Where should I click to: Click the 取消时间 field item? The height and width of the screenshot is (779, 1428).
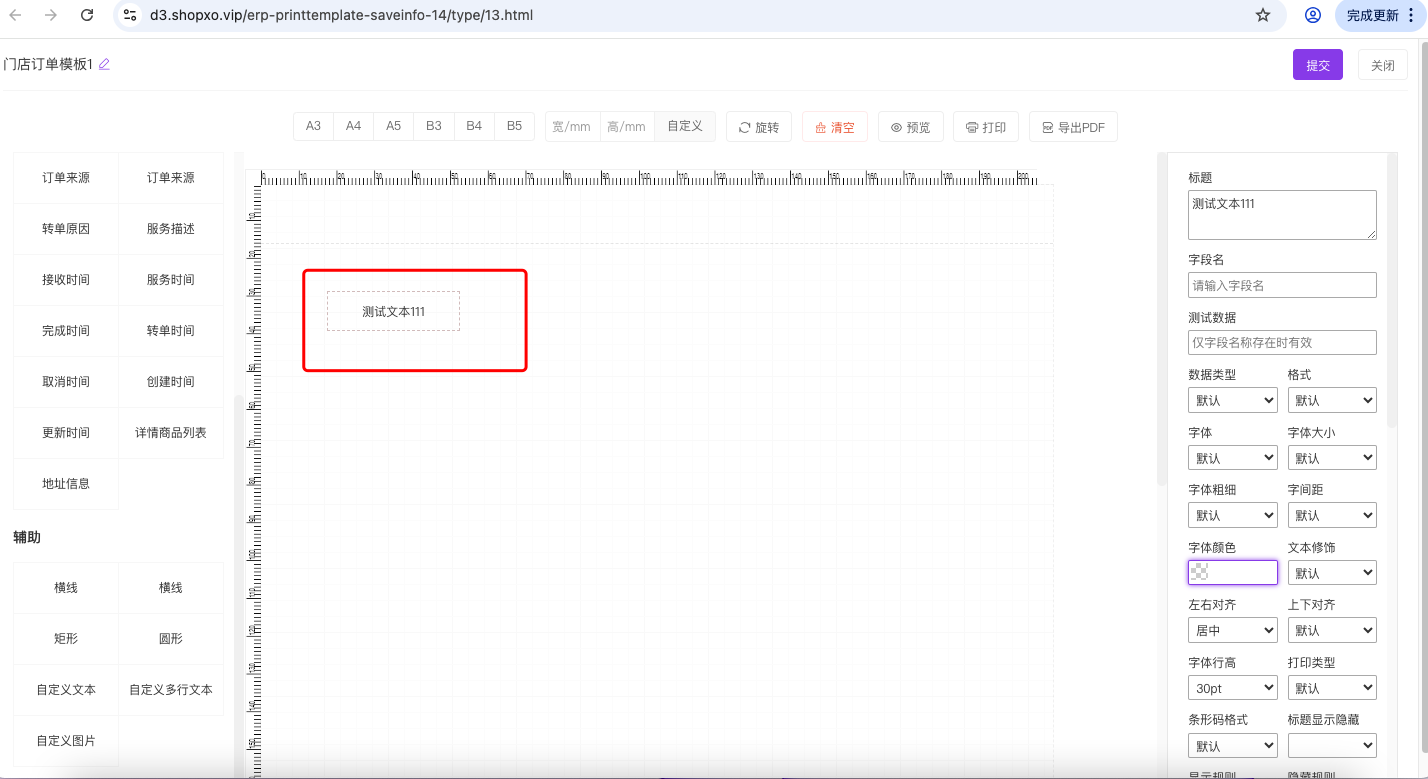tap(66, 382)
